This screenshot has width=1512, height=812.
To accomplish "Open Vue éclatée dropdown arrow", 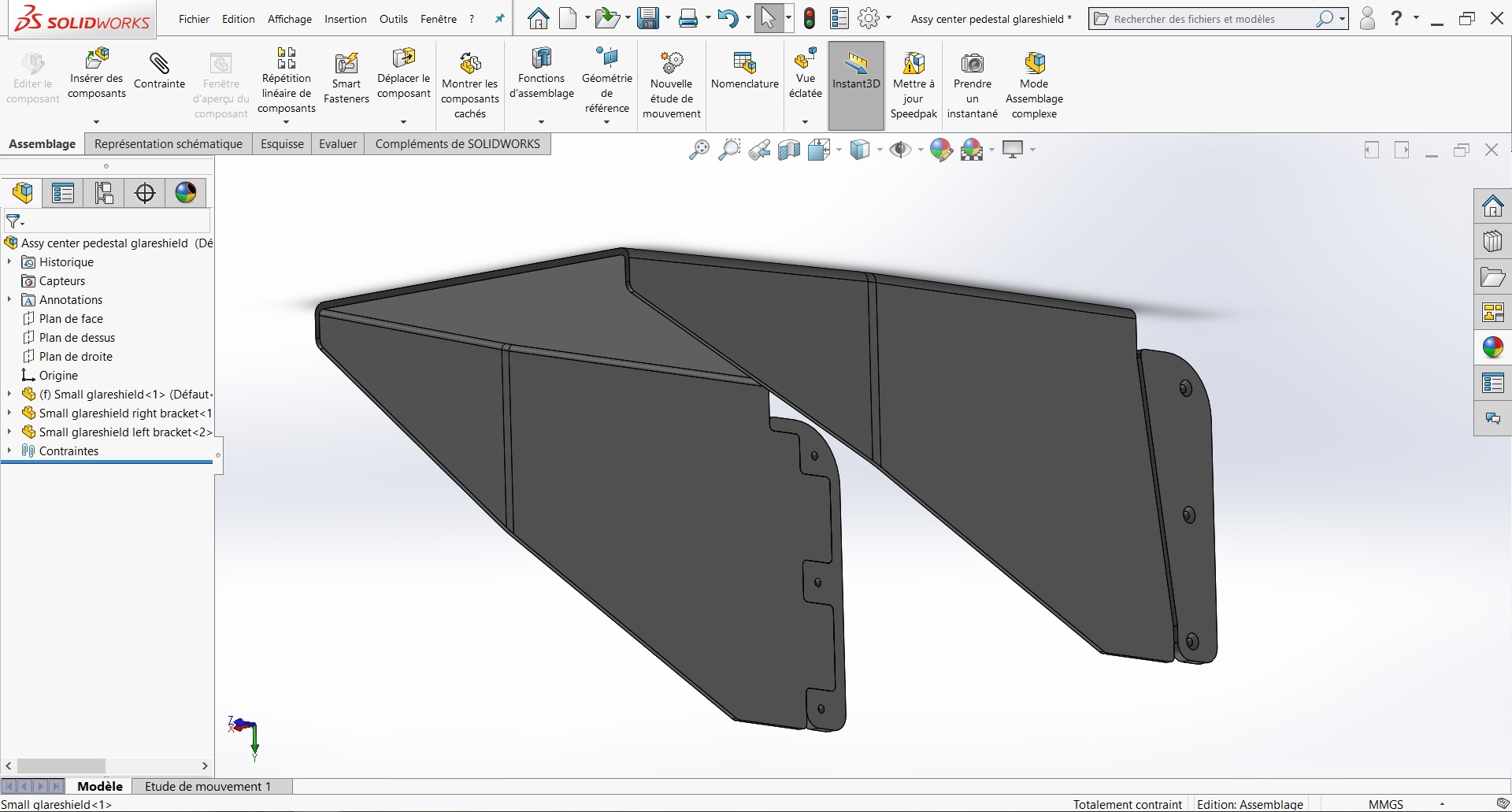I will [805, 122].
